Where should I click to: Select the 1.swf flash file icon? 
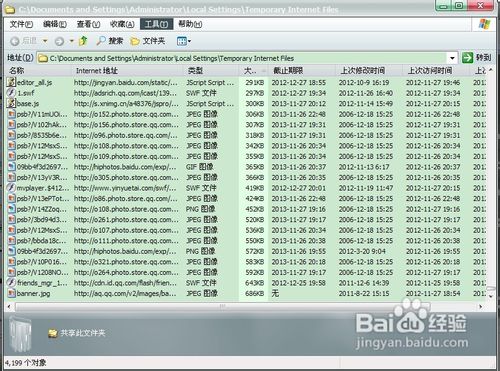pyautogui.click(x=12, y=93)
